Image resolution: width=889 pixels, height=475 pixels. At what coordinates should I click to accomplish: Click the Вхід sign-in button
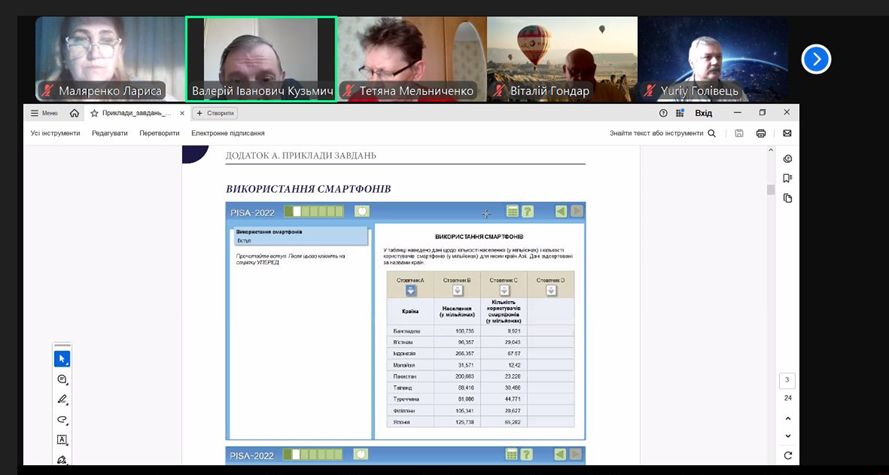tap(703, 113)
